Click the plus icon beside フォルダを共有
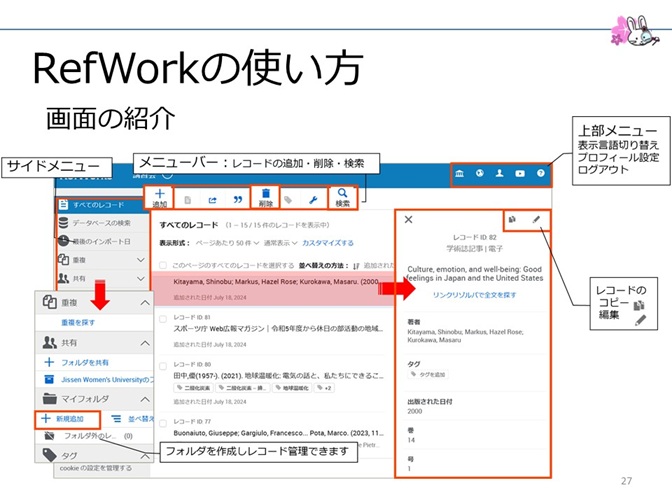This screenshot has height=504, width=672. [49, 362]
